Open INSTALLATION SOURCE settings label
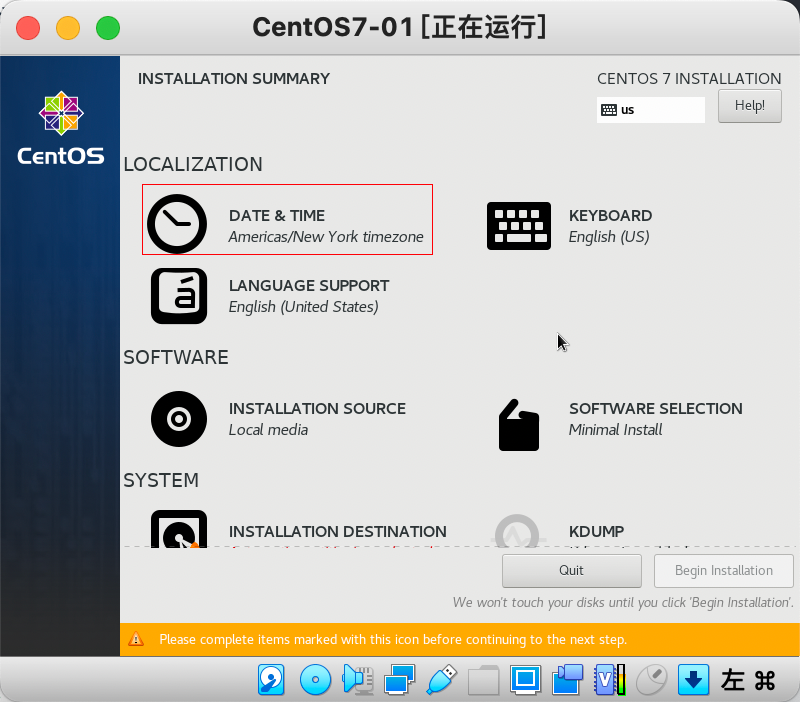800x702 pixels. 317,409
